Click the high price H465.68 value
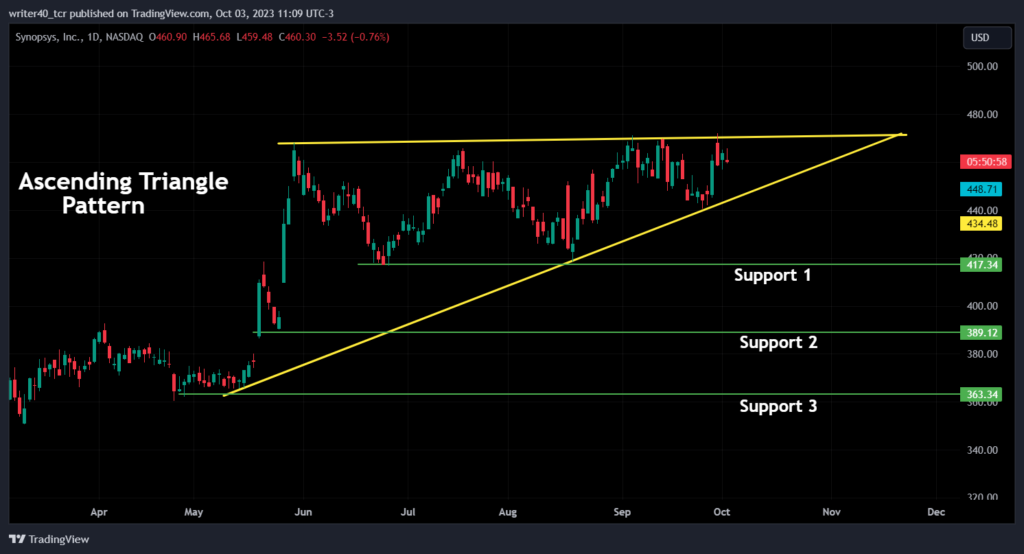 pyautogui.click(x=212, y=37)
